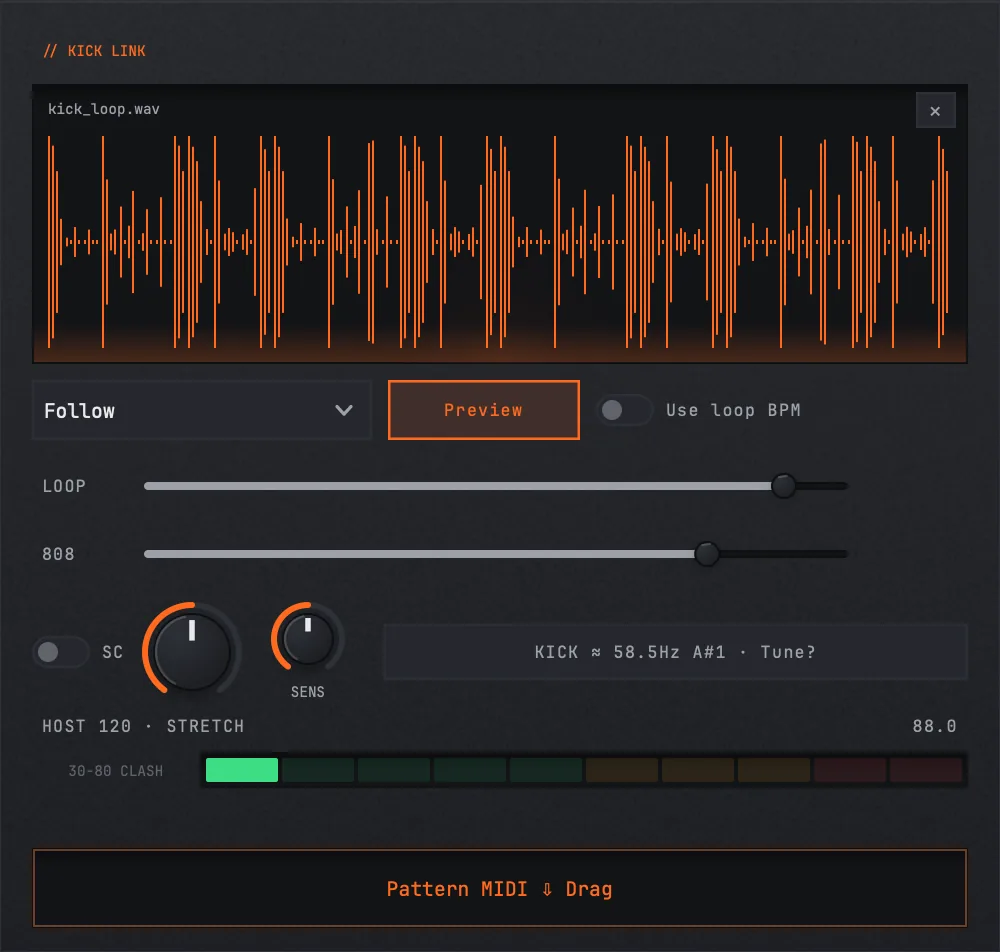Click the SENS knob label
The width and height of the screenshot is (1000, 952).
pyautogui.click(x=307, y=692)
